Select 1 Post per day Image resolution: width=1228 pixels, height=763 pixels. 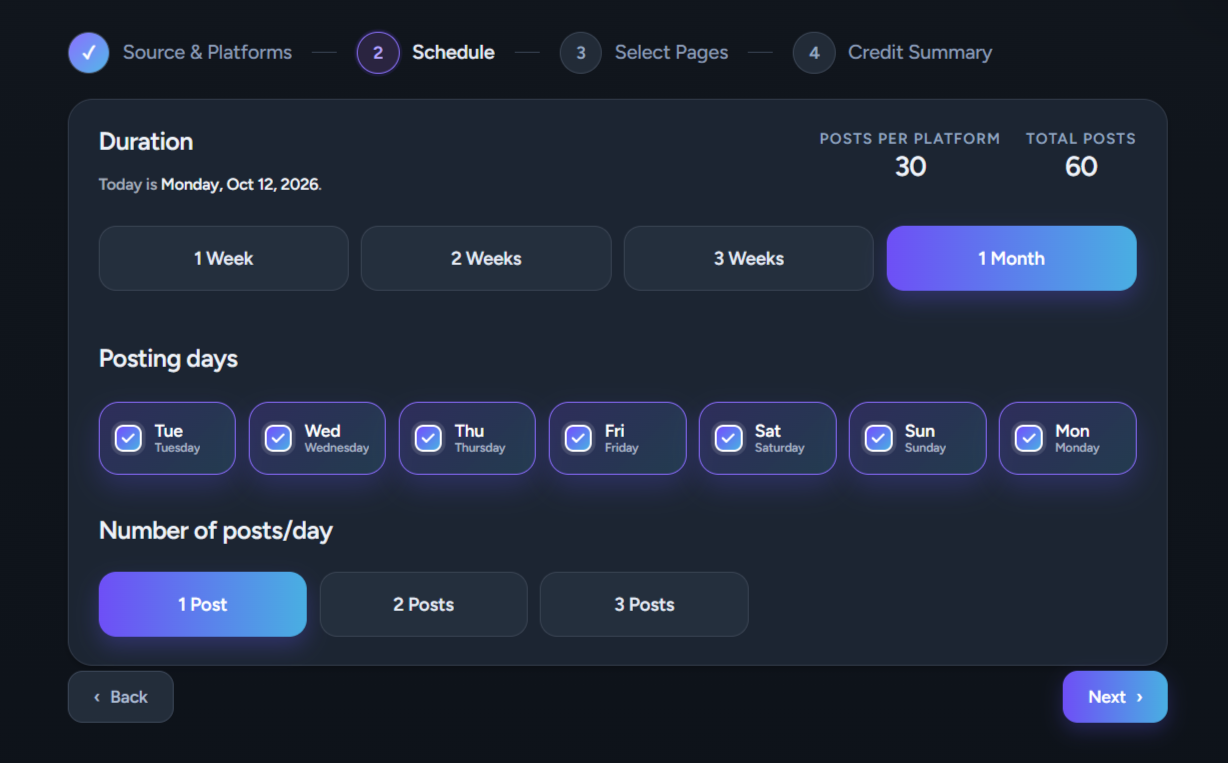click(x=203, y=604)
